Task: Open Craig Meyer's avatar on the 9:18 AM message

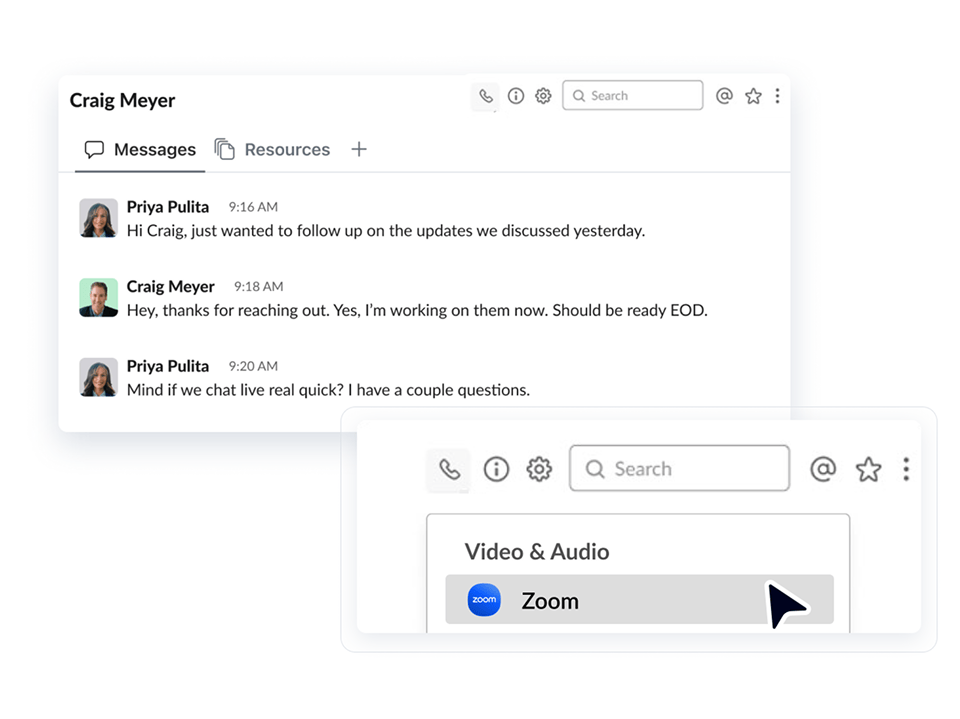Action: [x=98, y=298]
